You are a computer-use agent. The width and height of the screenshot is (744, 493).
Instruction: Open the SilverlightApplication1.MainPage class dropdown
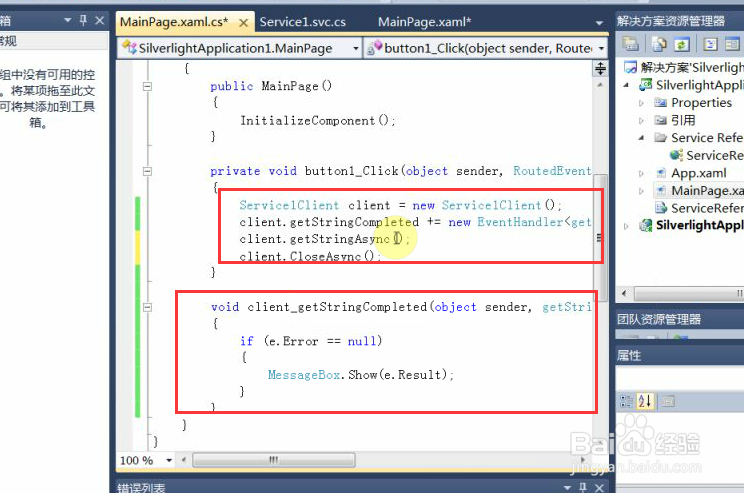[355, 48]
